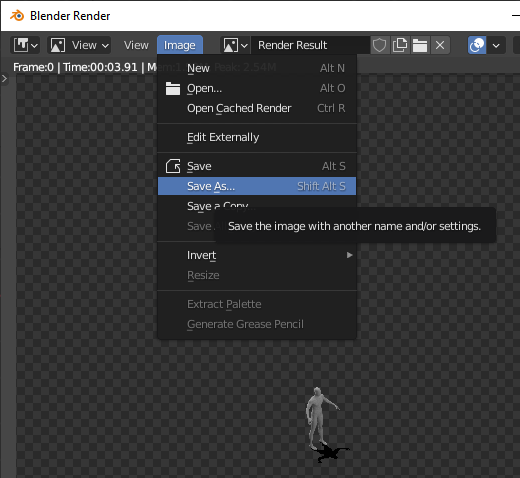The height and width of the screenshot is (478, 520).
Task: Expand the display channels dropdown arrow
Action: (496, 45)
